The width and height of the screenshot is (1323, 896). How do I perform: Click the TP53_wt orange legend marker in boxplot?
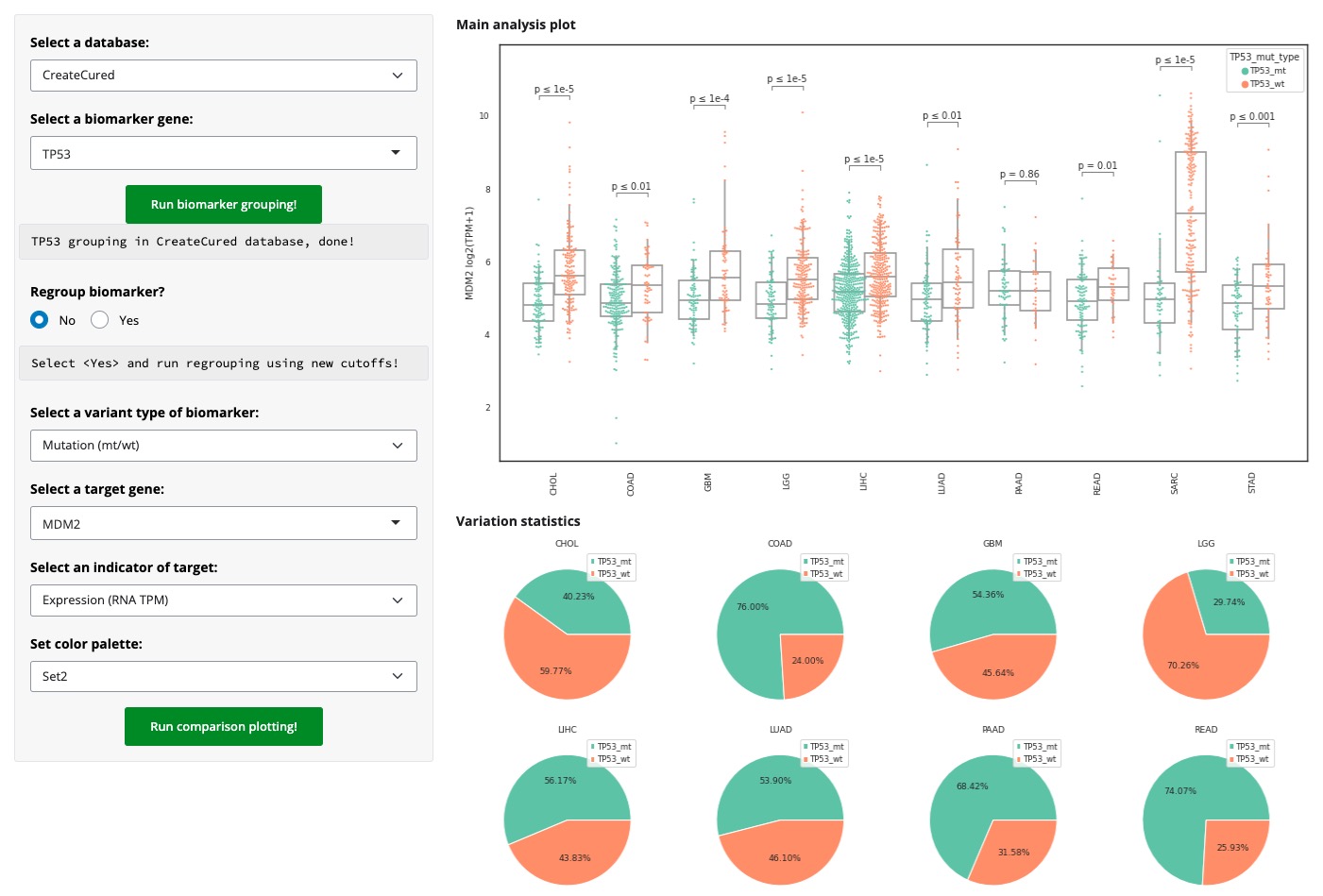tap(1245, 84)
